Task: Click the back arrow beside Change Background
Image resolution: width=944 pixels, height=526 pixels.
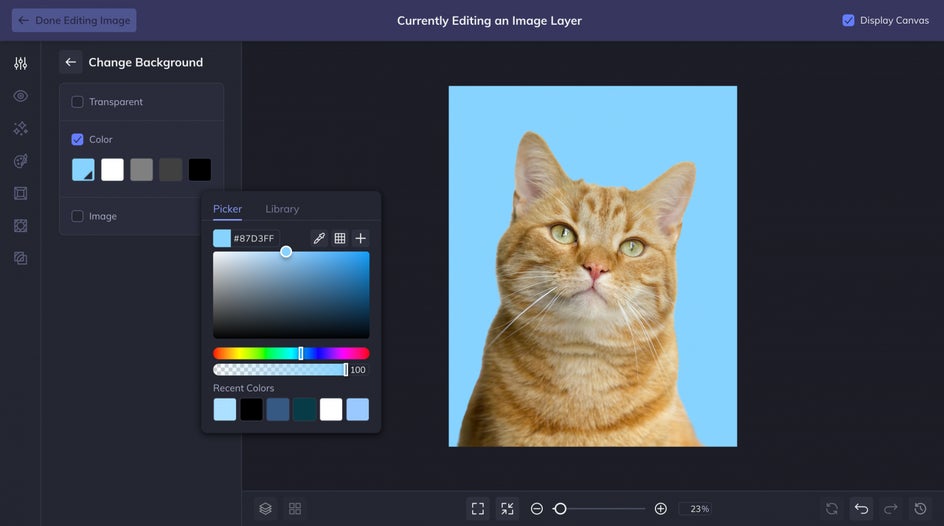Action: click(70, 62)
